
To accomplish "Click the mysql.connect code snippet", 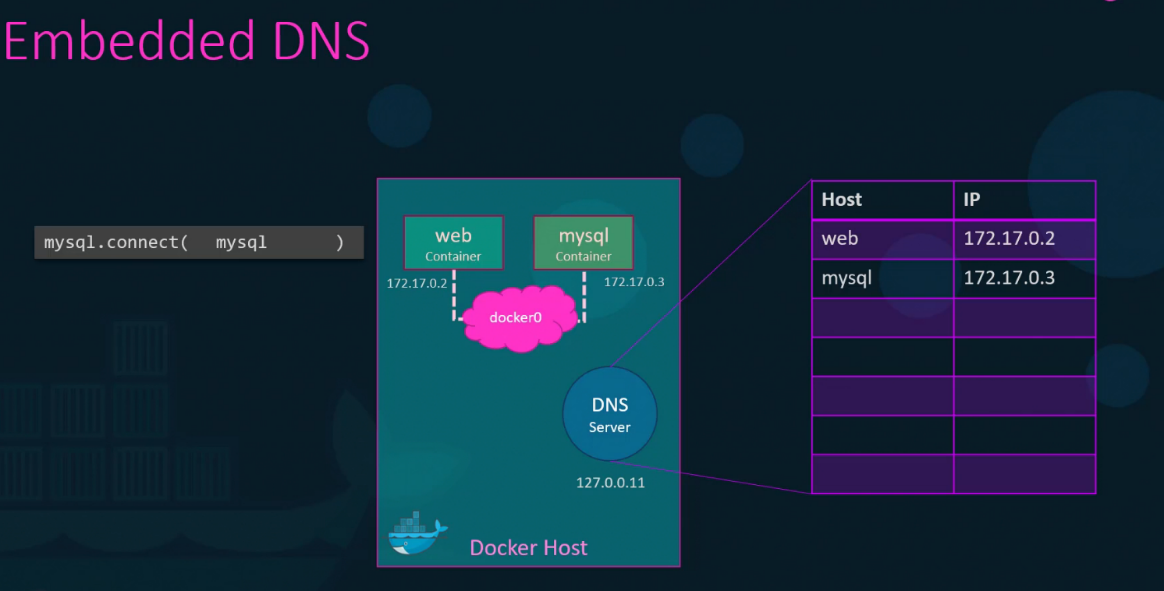I will click(x=198, y=242).
